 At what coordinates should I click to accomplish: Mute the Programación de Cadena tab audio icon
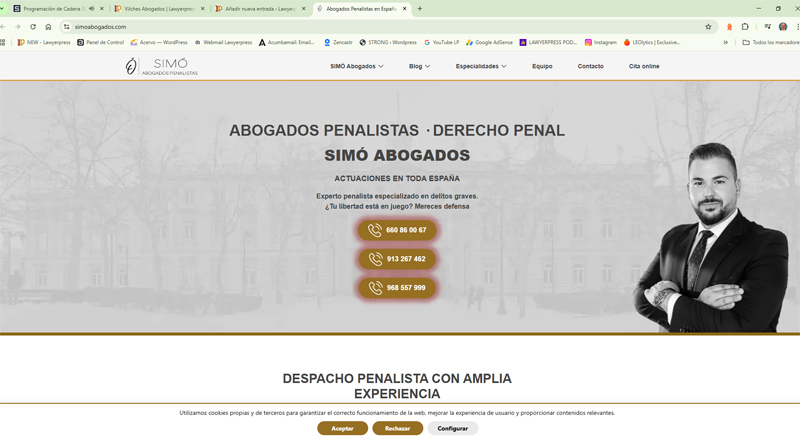pyautogui.click(x=91, y=9)
